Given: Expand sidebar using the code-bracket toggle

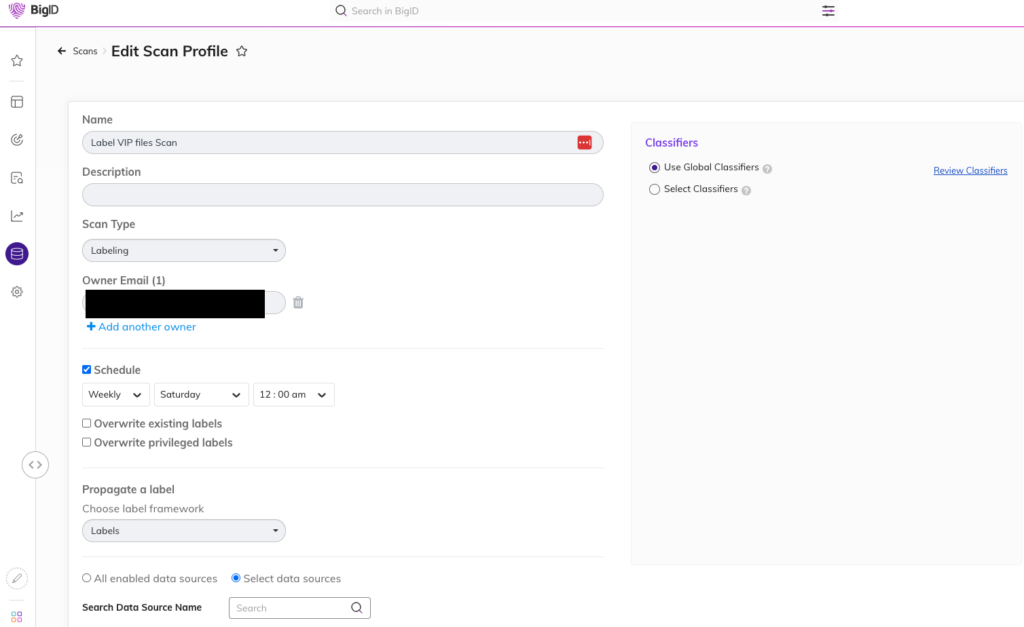Looking at the screenshot, I should click(35, 464).
